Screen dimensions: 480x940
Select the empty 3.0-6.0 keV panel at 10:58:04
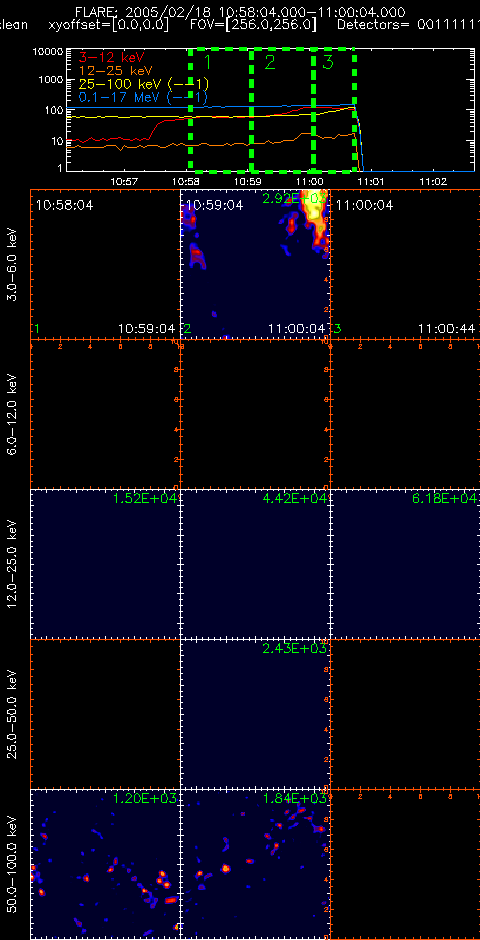pos(105,264)
